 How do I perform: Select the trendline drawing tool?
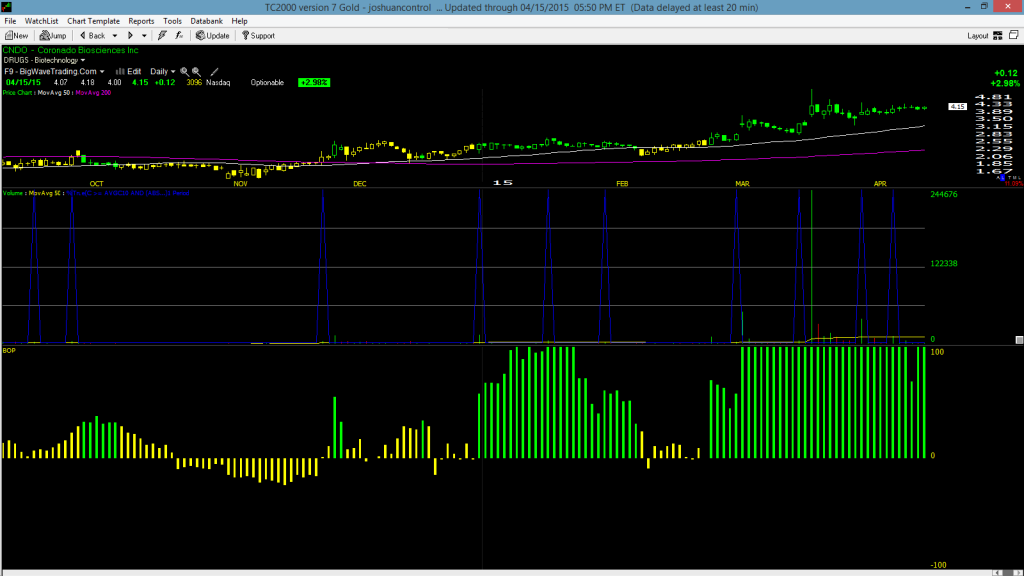pos(214,72)
